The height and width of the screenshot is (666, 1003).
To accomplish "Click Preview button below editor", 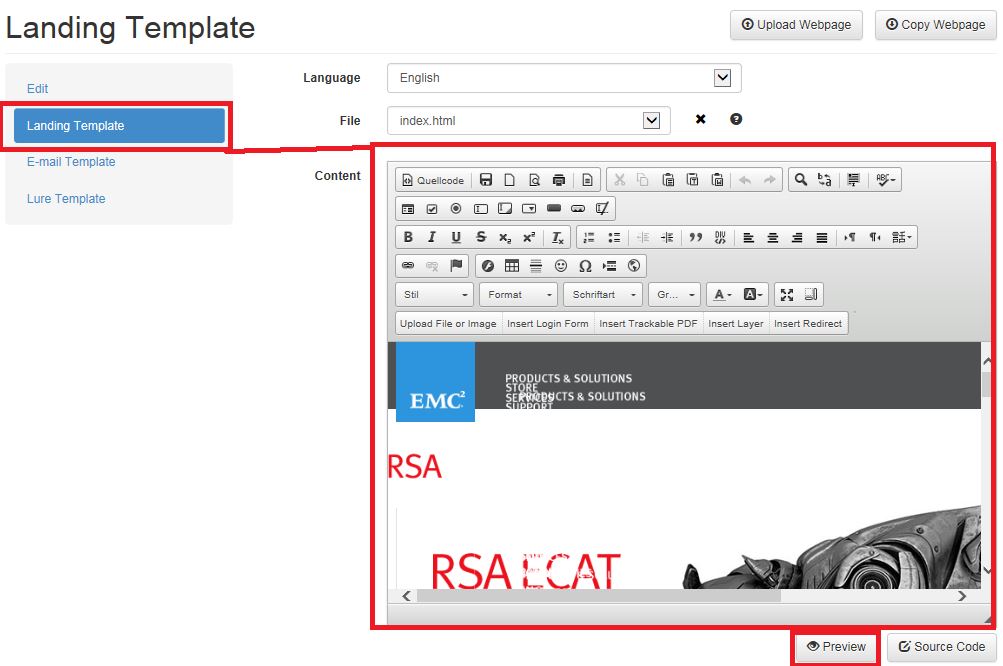I will coord(837,647).
